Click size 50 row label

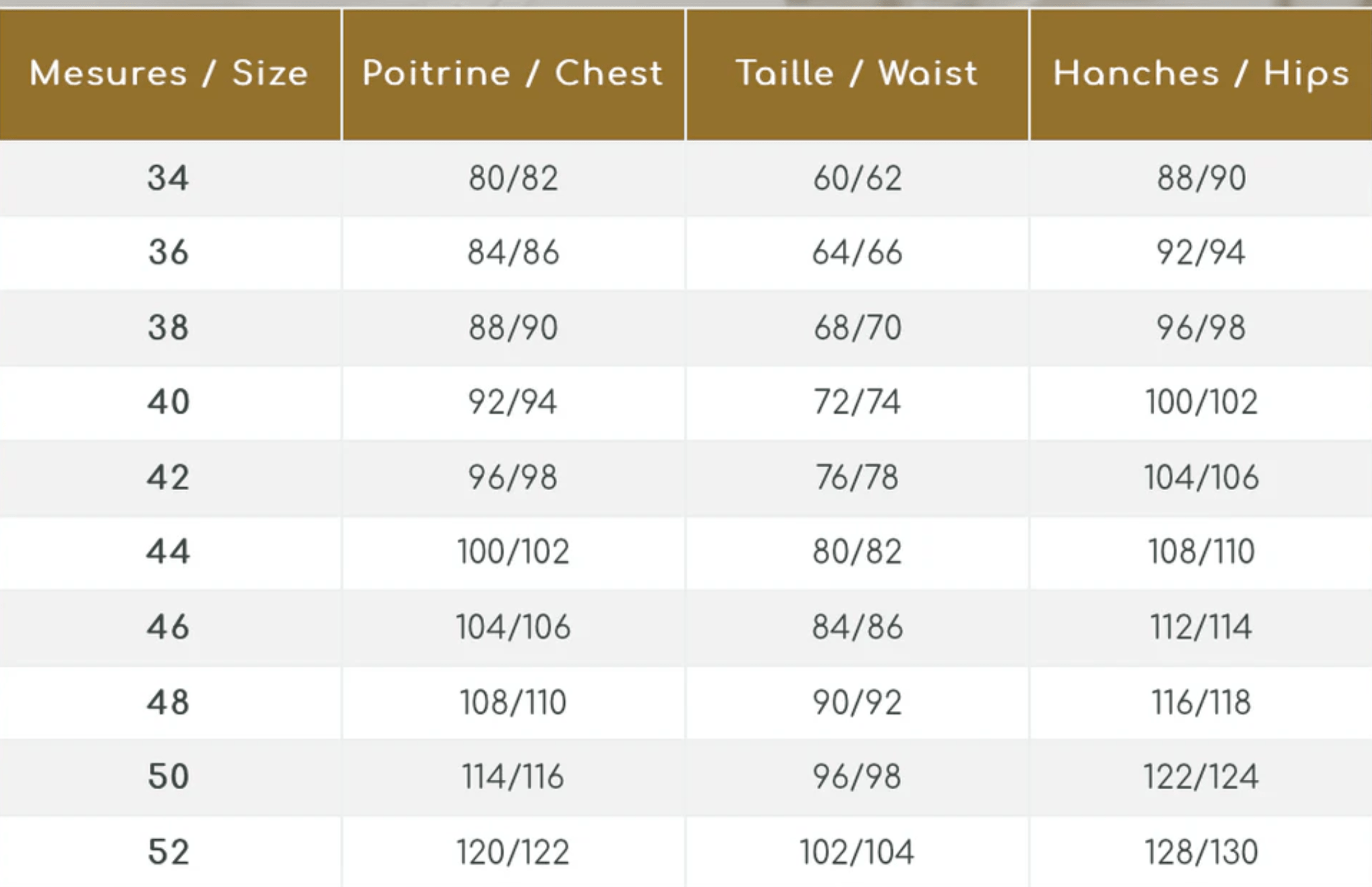click(169, 776)
